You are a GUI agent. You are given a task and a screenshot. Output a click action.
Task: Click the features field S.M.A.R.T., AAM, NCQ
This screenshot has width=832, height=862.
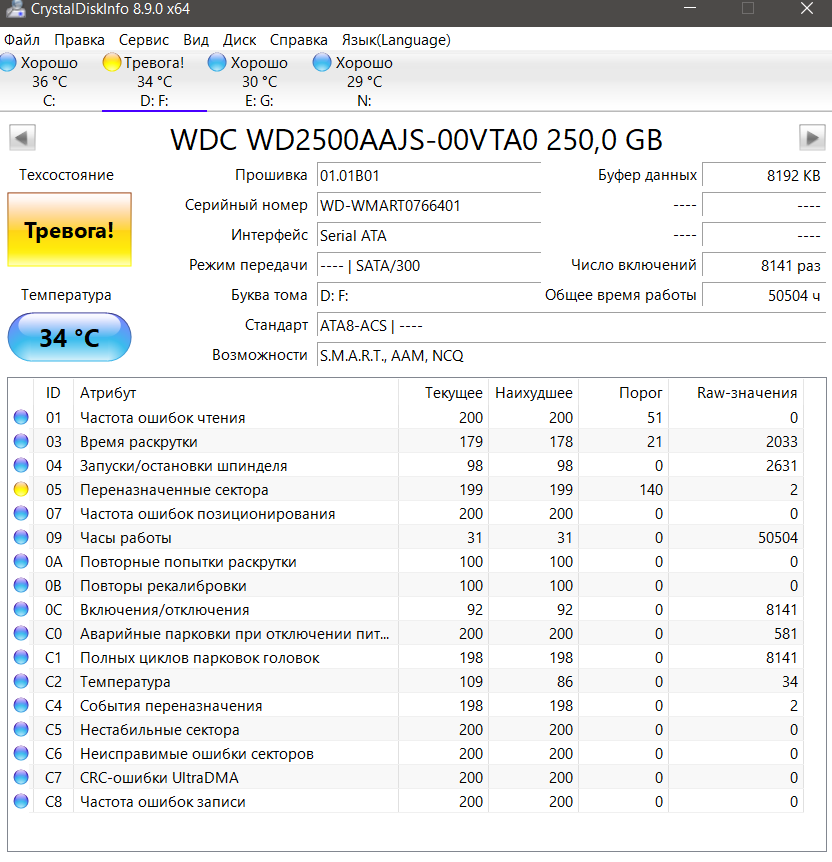571,356
